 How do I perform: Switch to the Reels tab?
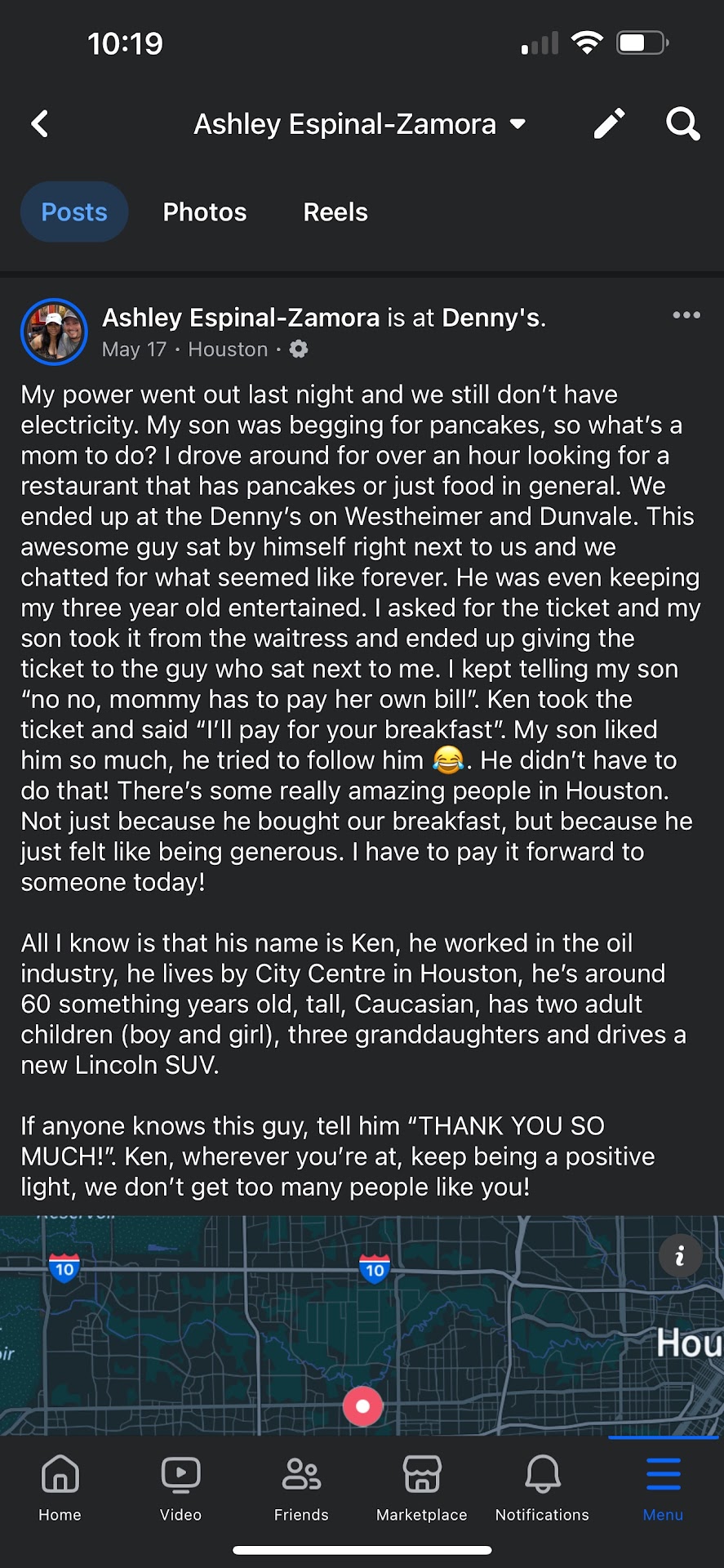pos(335,212)
